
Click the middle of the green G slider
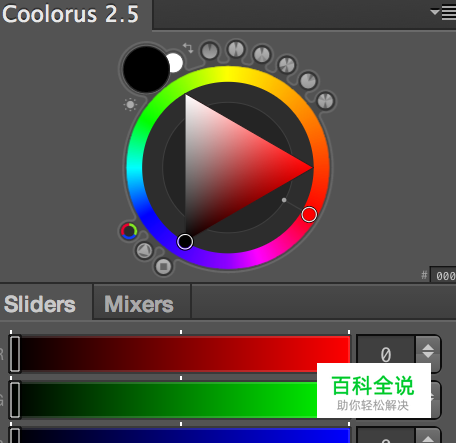pos(180,400)
